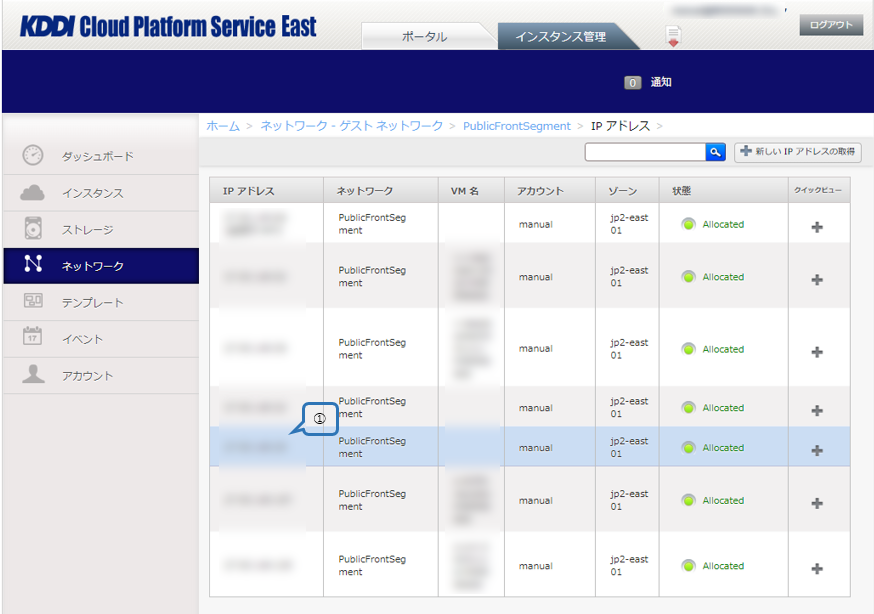Open the 通知 notifications link

click(x=661, y=82)
